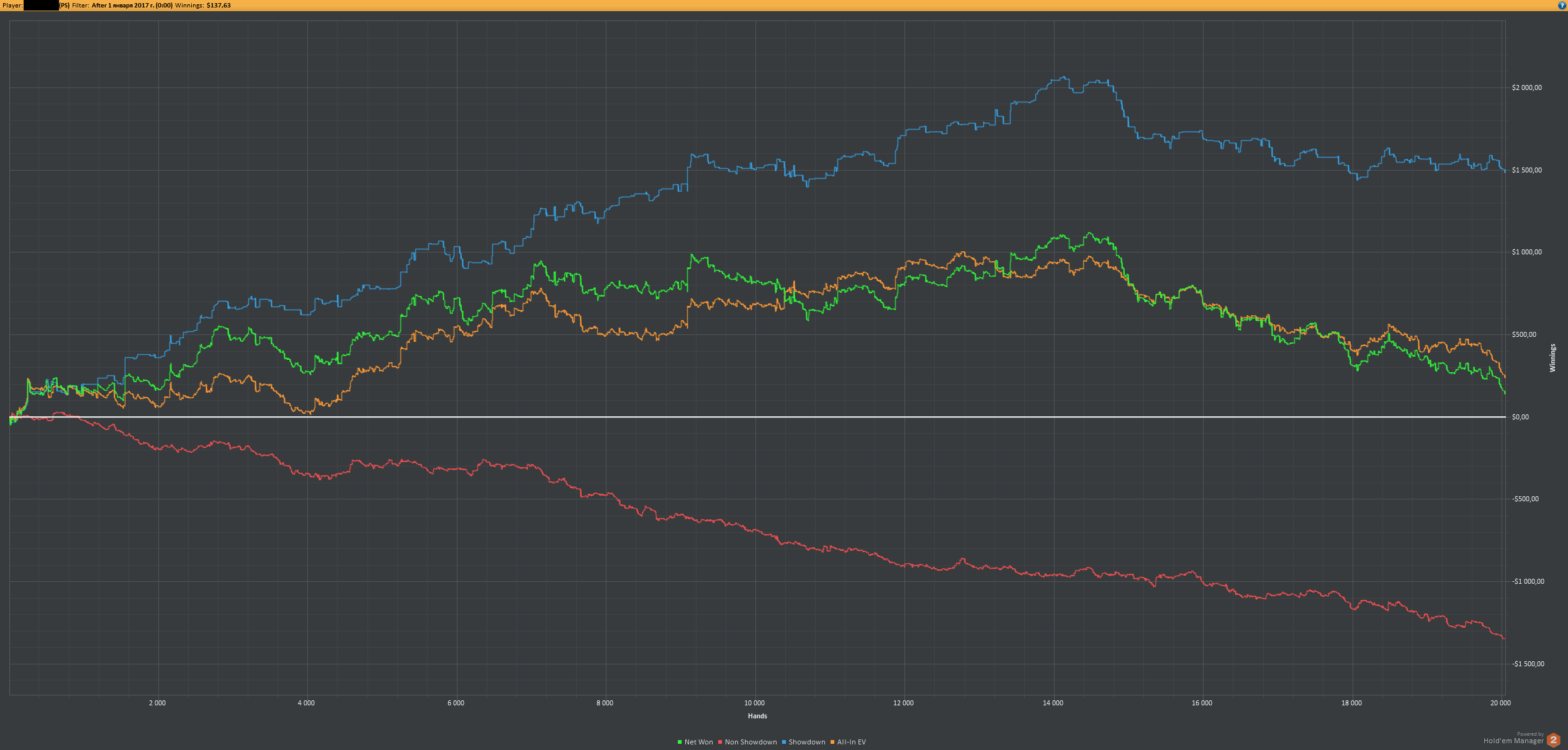The height and width of the screenshot is (750, 1568).
Task: Click the blue help question mark icon
Action: 1562,5
